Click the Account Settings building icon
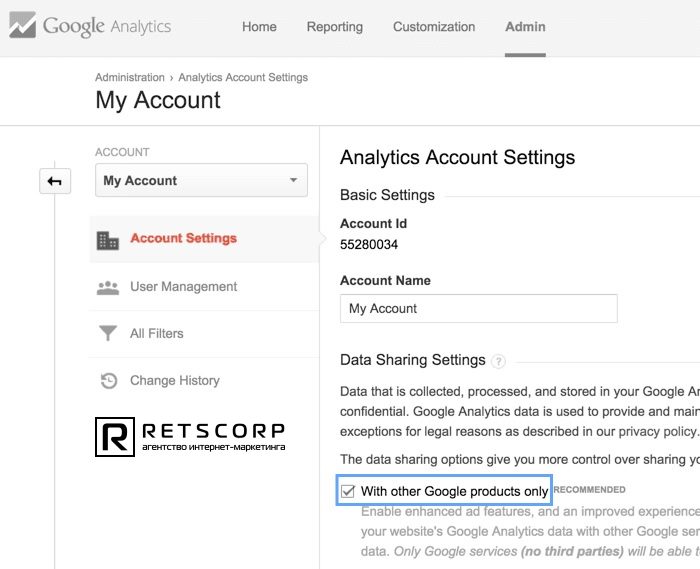The image size is (700, 569). [108, 241]
